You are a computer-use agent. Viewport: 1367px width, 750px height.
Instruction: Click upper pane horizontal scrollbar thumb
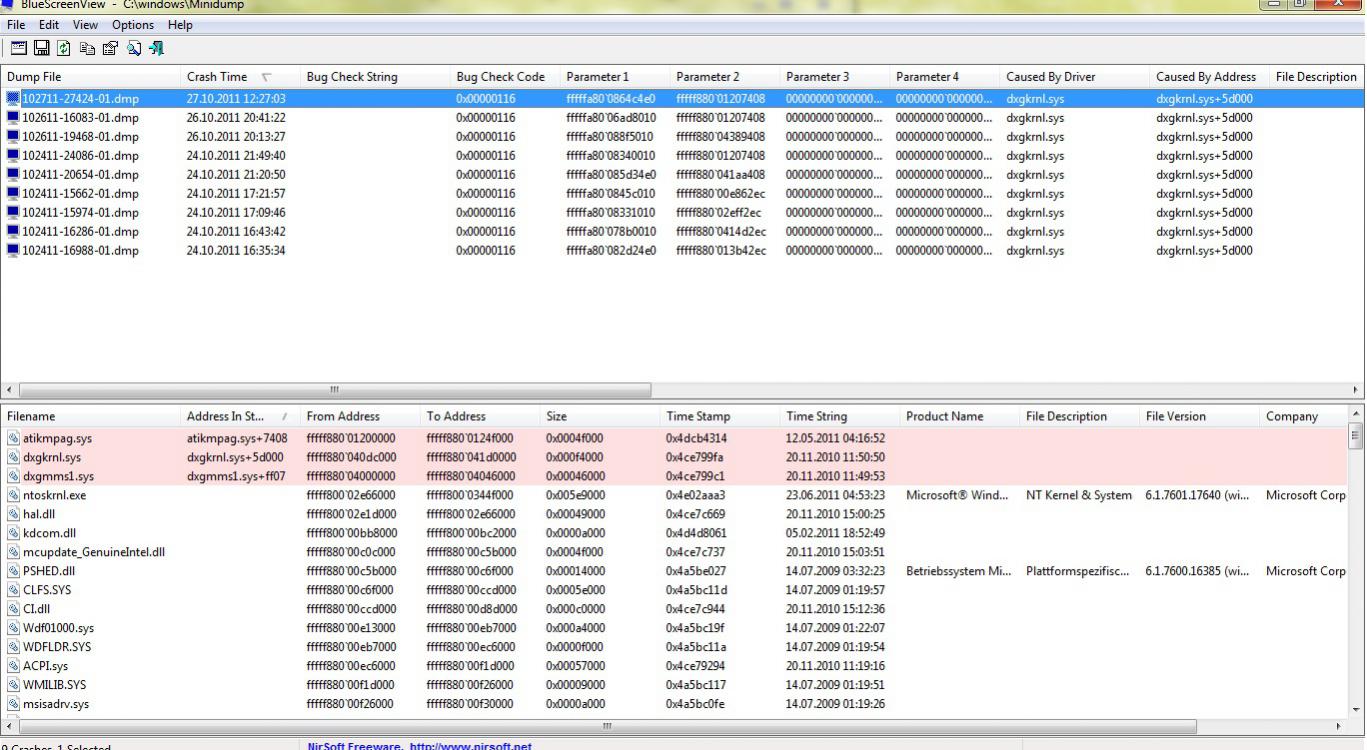335,390
